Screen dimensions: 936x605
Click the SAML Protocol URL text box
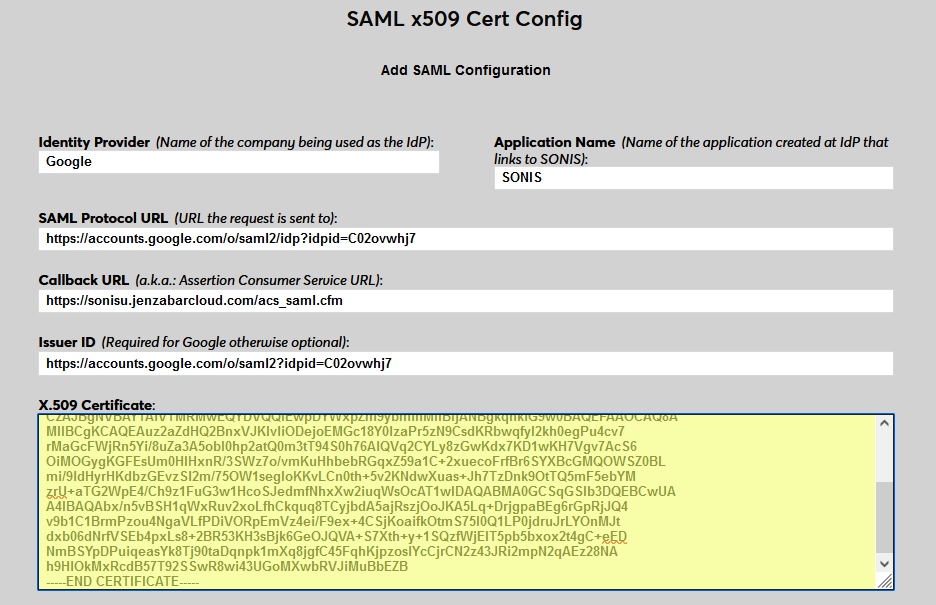click(465, 239)
